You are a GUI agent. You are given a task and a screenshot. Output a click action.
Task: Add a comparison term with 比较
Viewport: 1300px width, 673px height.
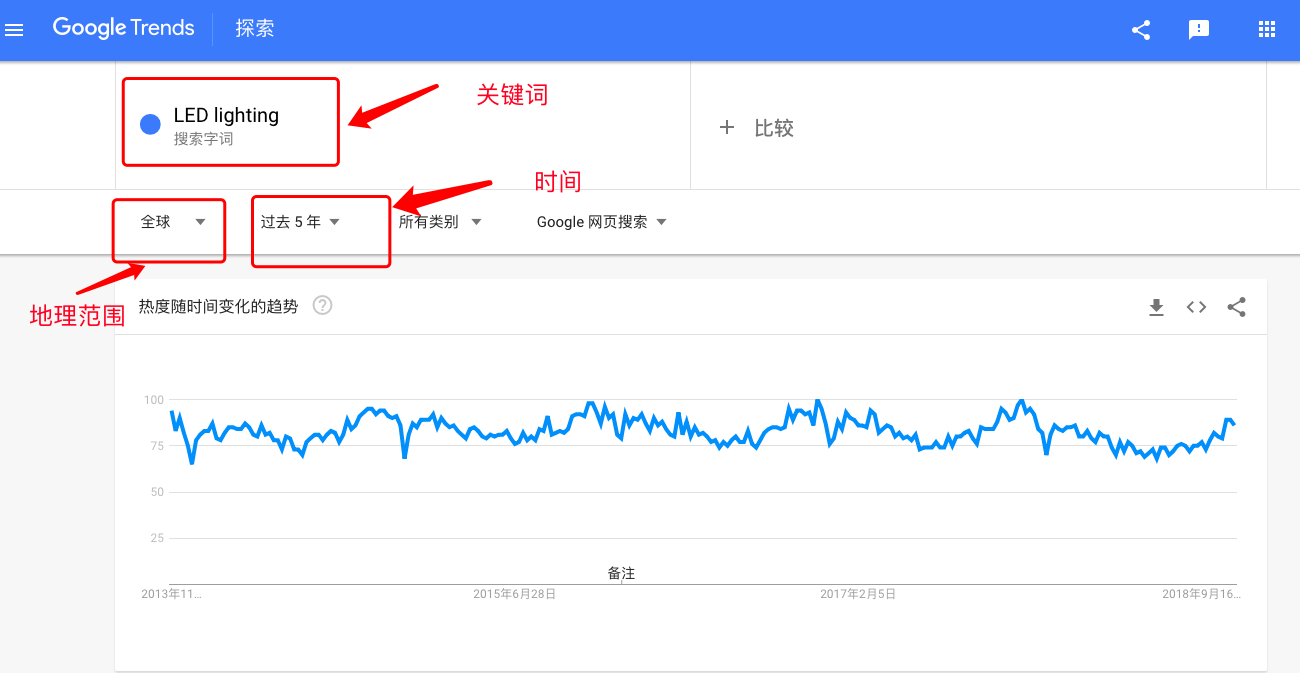[774, 128]
